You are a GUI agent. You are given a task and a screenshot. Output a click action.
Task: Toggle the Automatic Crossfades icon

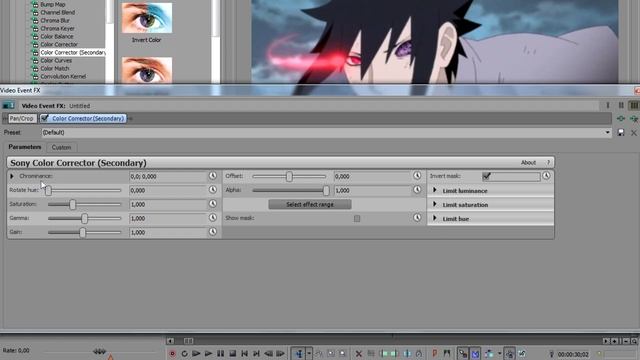click(476, 353)
